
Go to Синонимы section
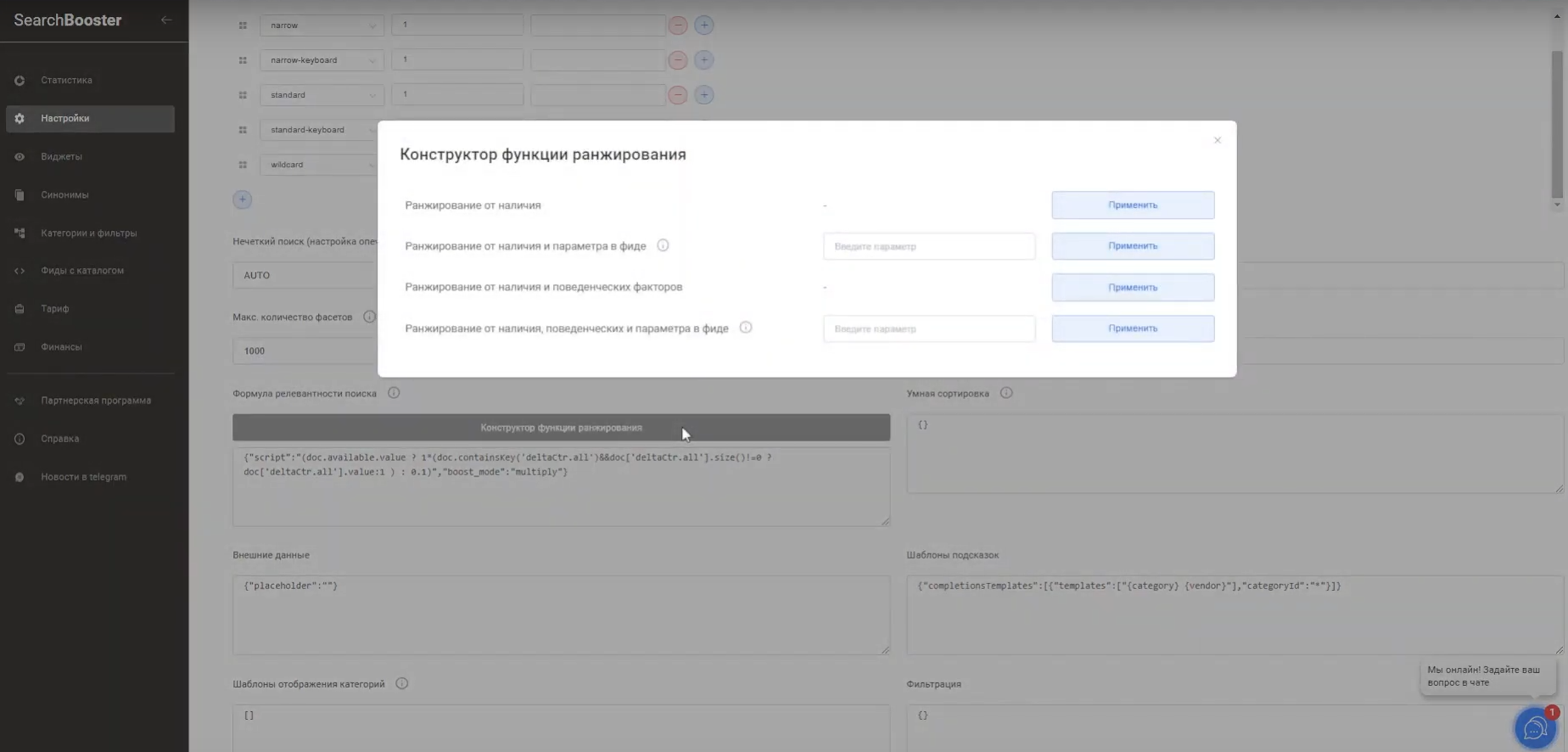[x=64, y=194]
